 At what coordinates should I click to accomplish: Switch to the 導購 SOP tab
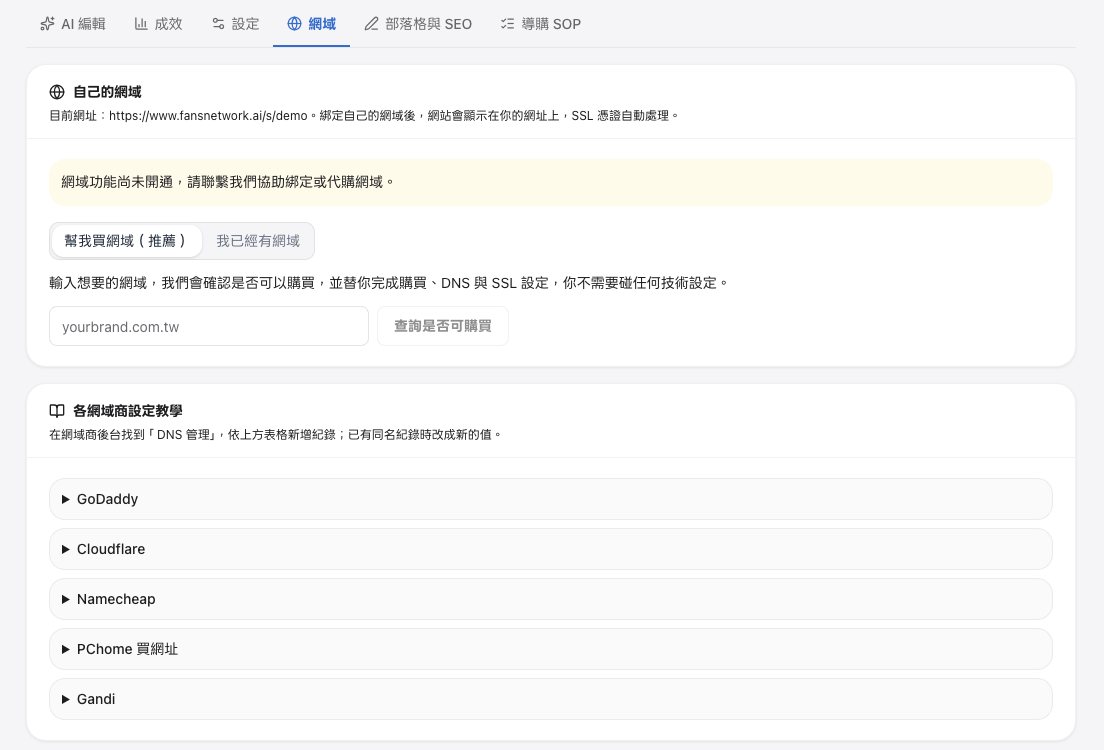[x=541, y=24]
